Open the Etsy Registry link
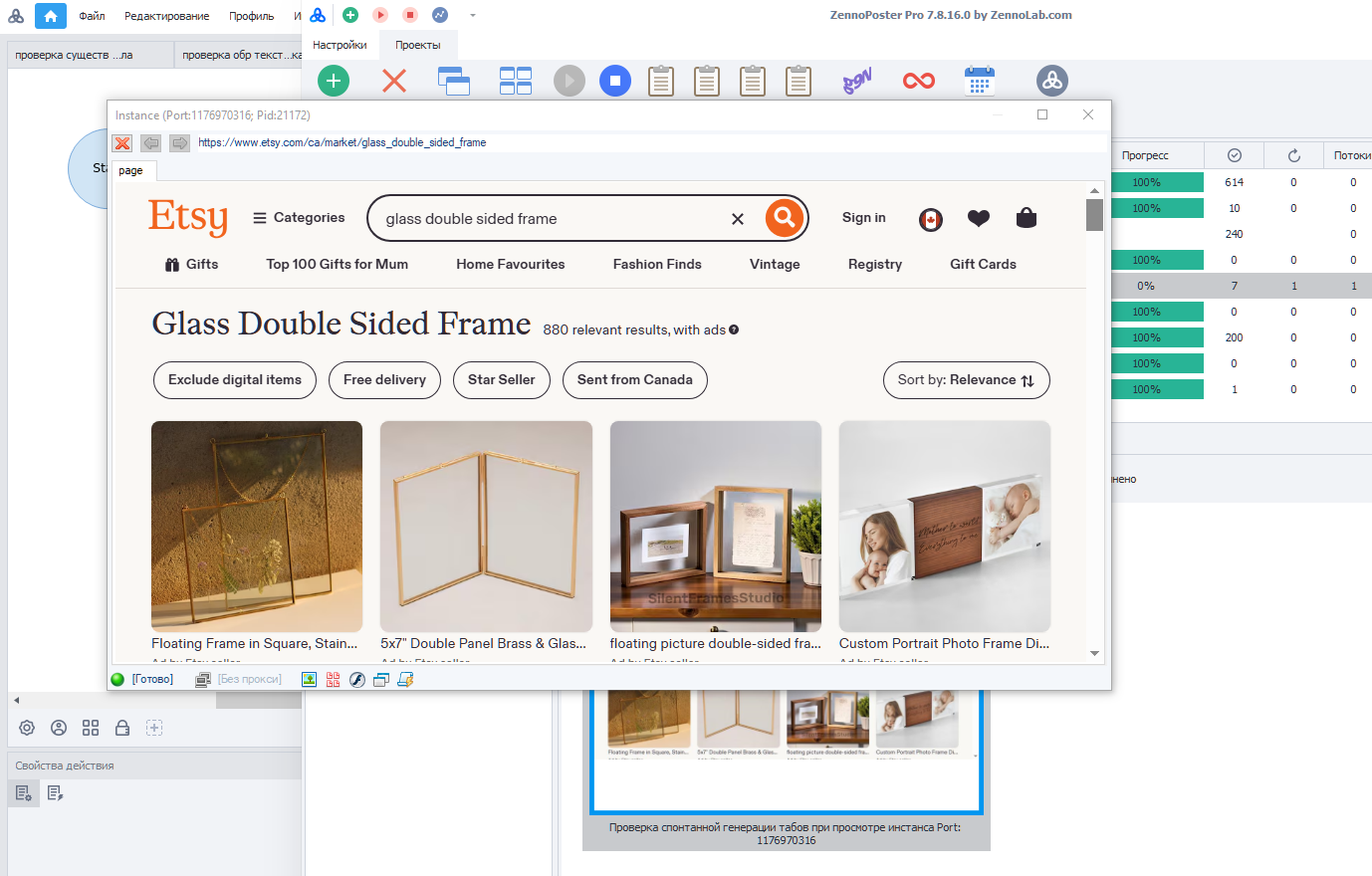Screen dimensions: 1372x876 [875, 265]
